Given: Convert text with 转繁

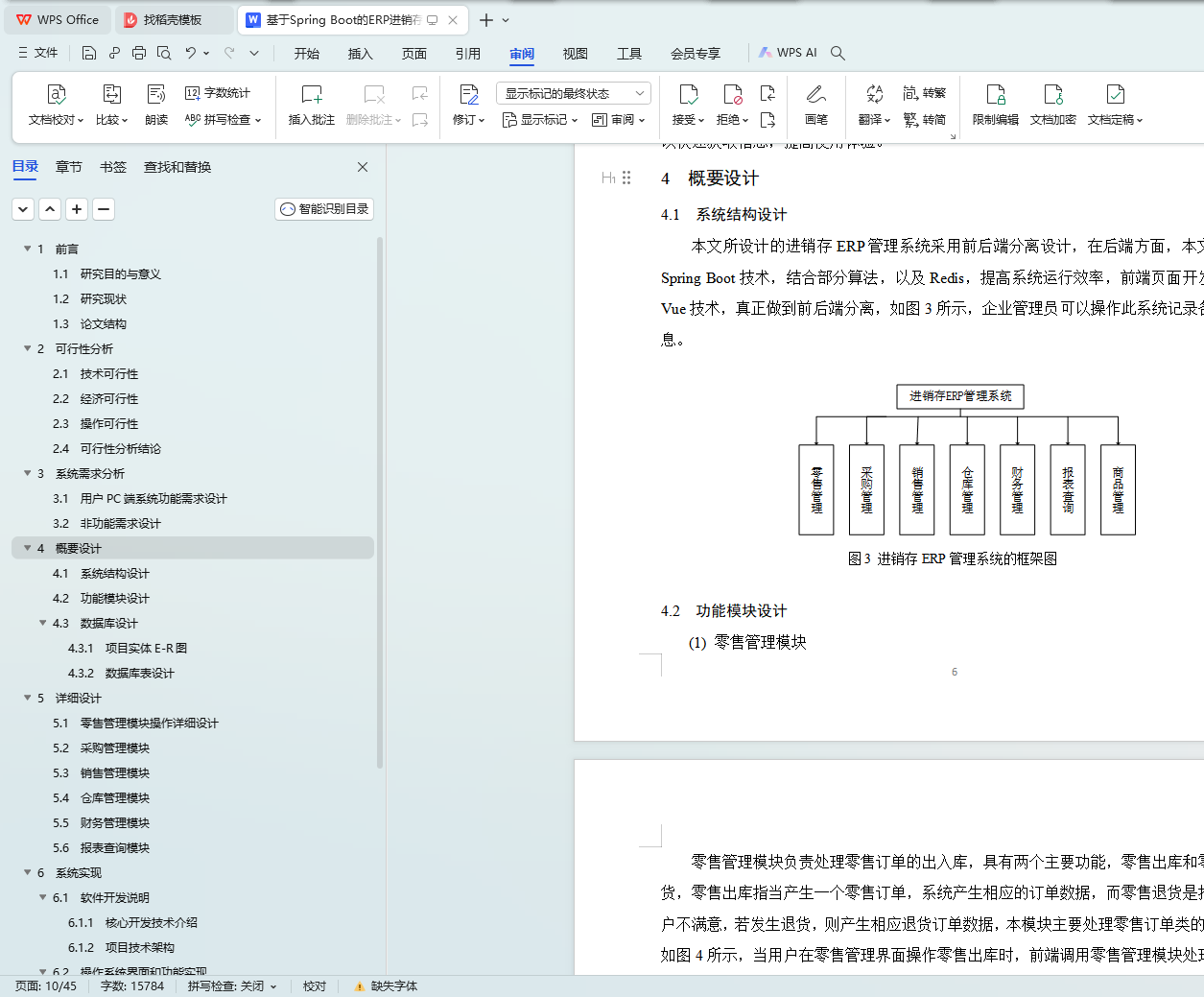Looking at the screenshot, I should 925,93.
